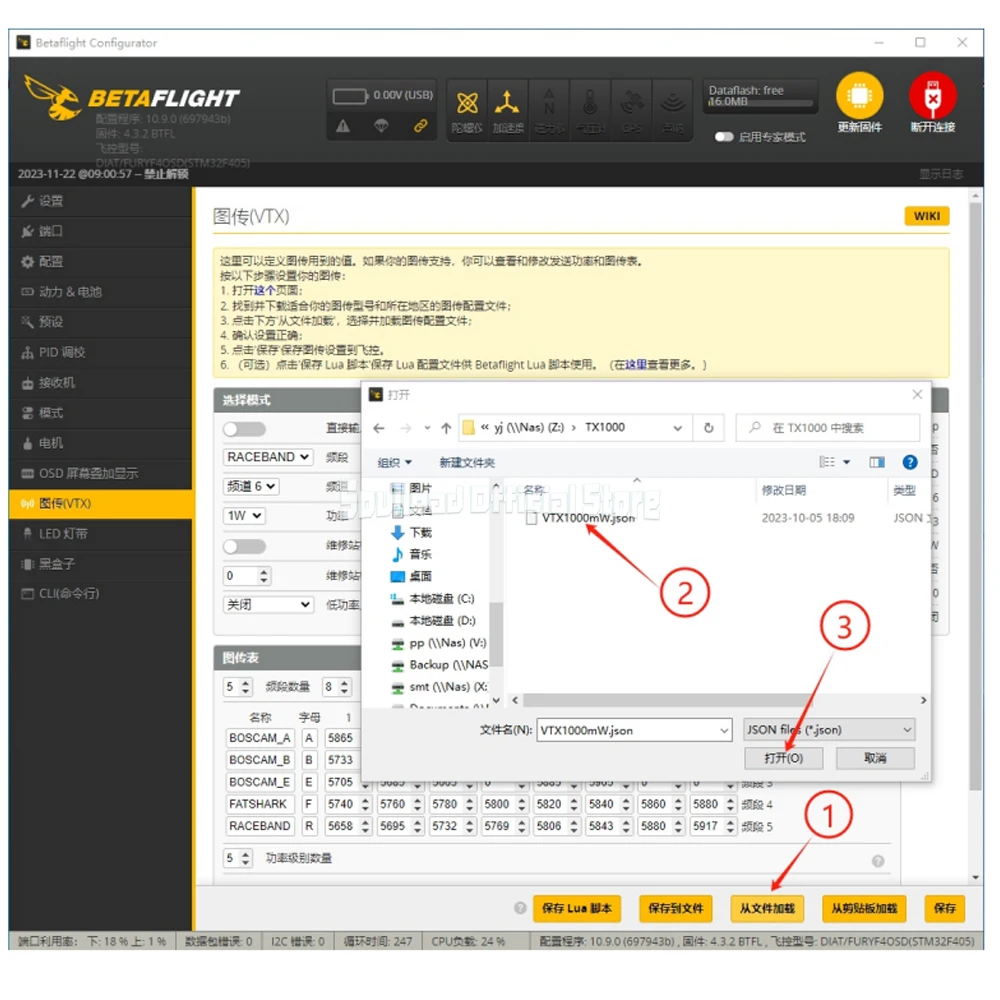Click the sonar sensor icon
1000x1000 pixels.
672,102
